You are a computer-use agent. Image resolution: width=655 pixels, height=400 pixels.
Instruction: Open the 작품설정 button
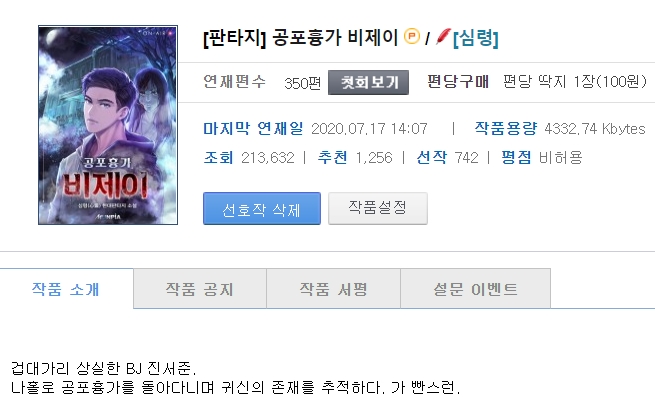pos(378,208)
